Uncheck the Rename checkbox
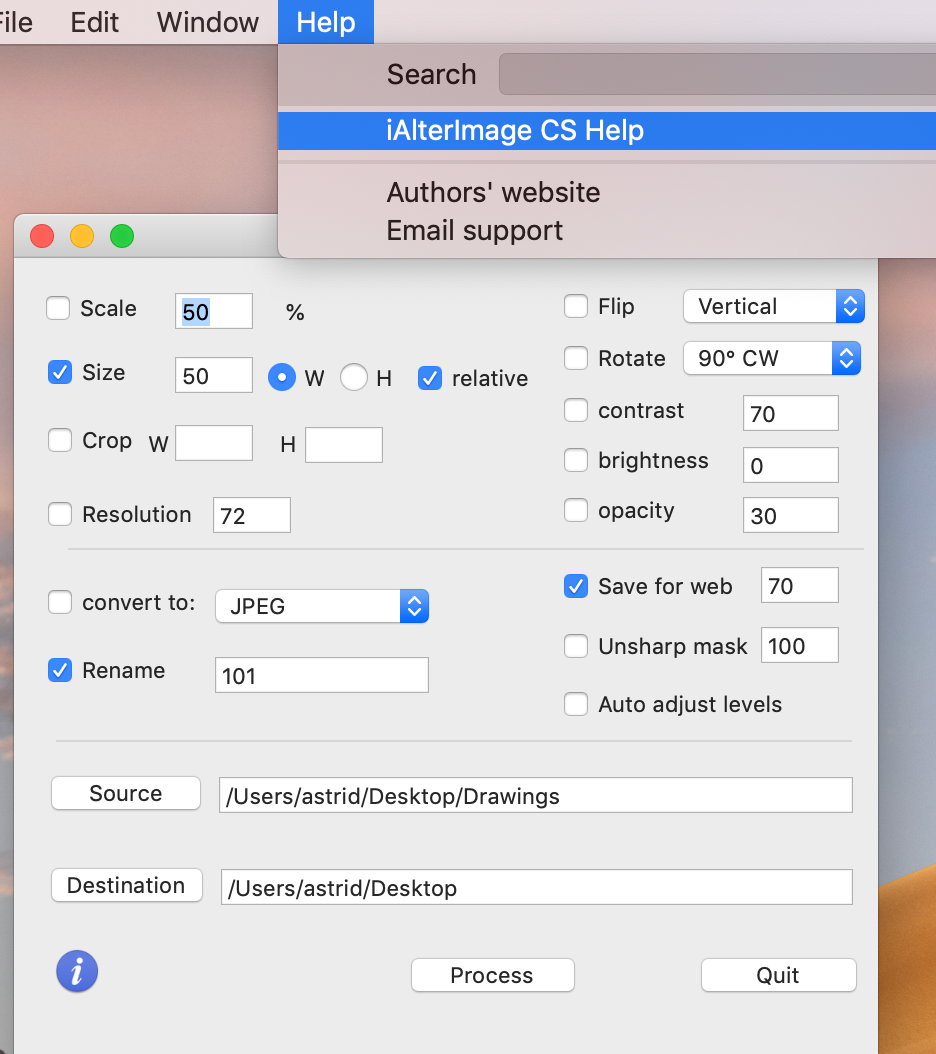Image resolution: width=936 pixels, height=1054 pixels. click(60, 670)
